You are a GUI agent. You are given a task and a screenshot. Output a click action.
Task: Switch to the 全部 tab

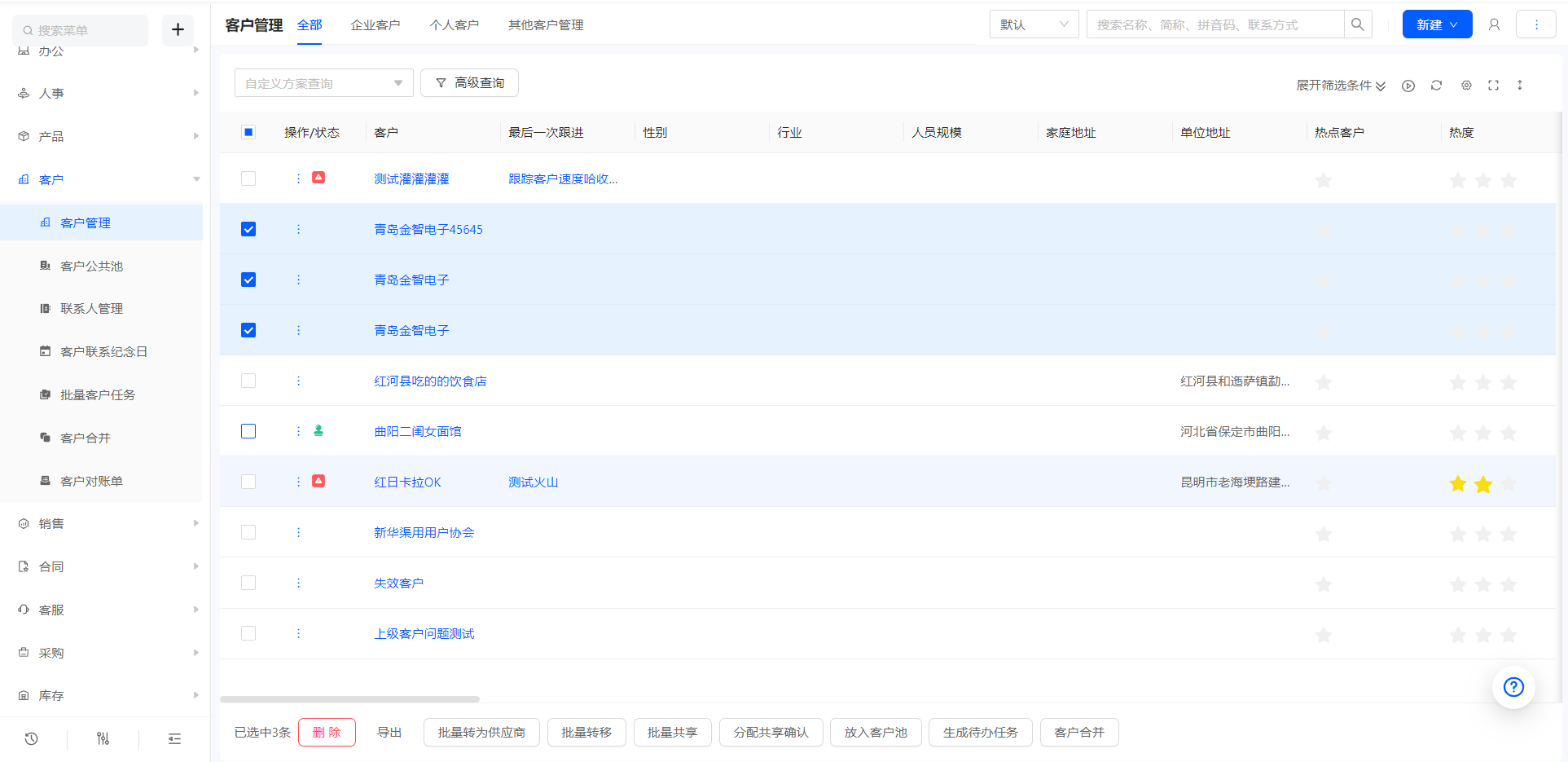tap(310, 25)
